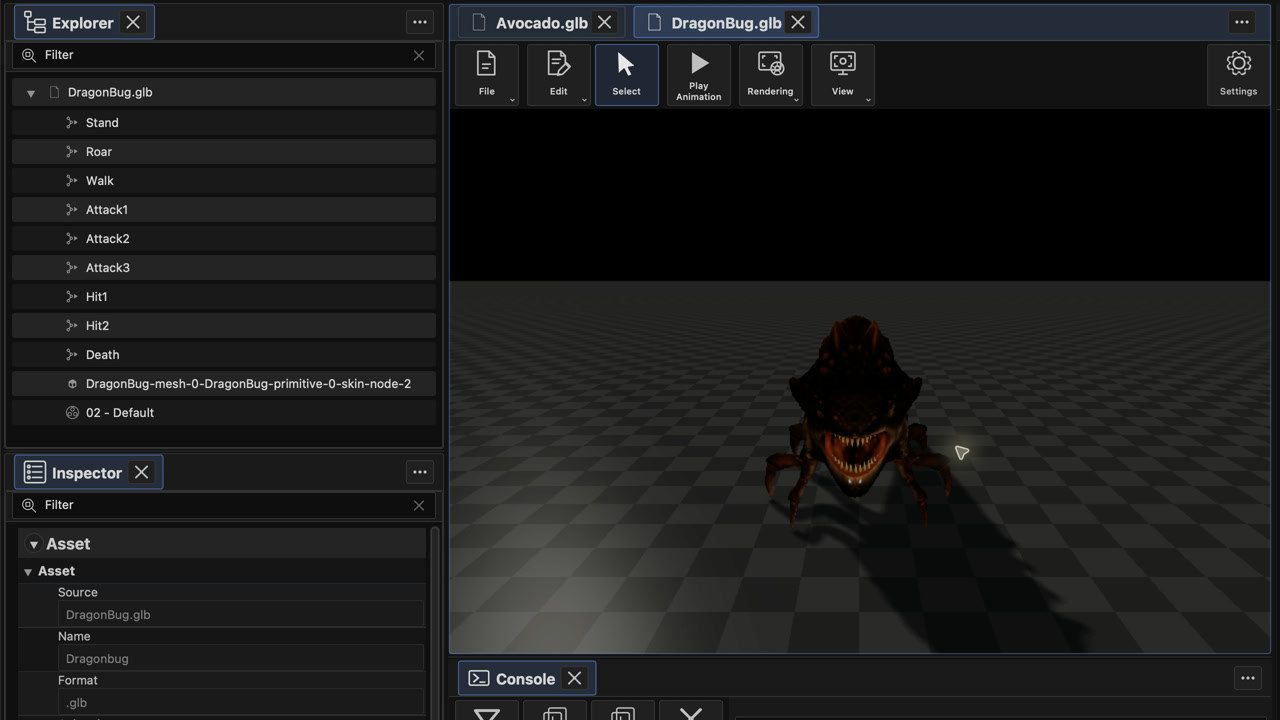Open Explorer panel more options menu

point(420,22)
